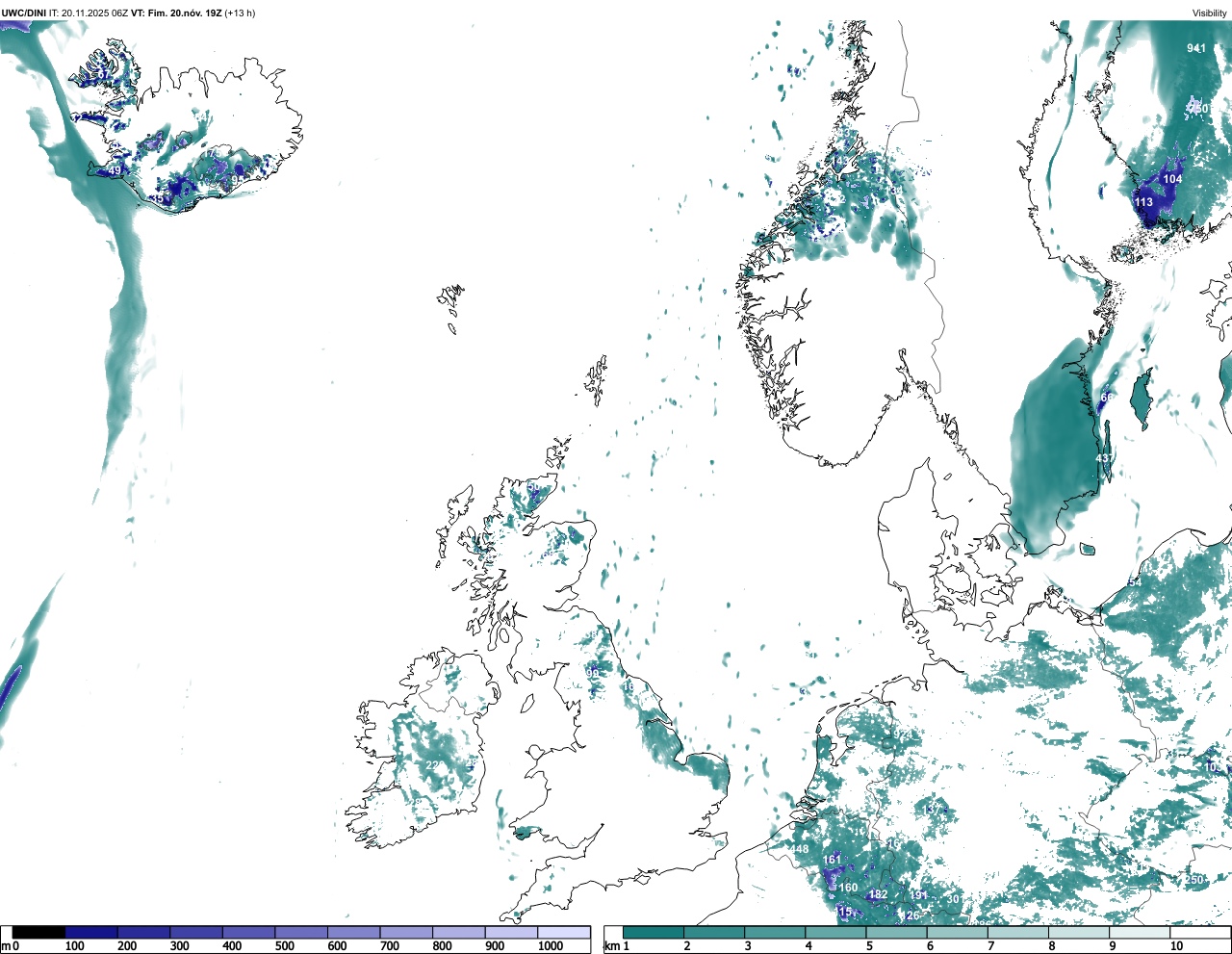Click the 161 visibility value on the map
The image size is (1232, 954).
[832, 860]
